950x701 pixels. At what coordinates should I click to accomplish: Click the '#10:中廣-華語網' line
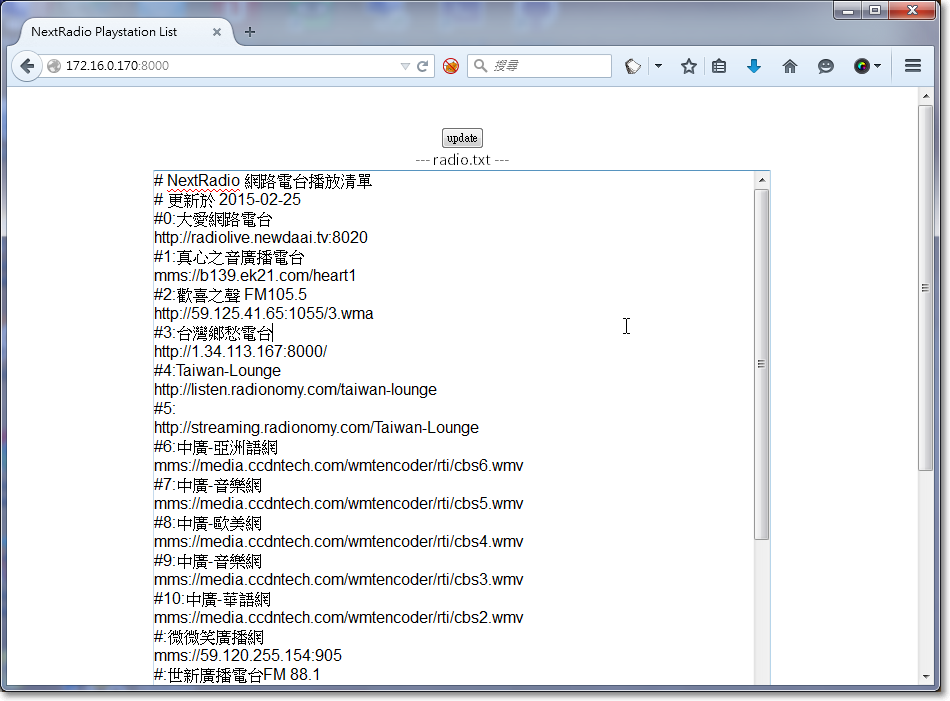pyautogui.click(x=212, y=599)
